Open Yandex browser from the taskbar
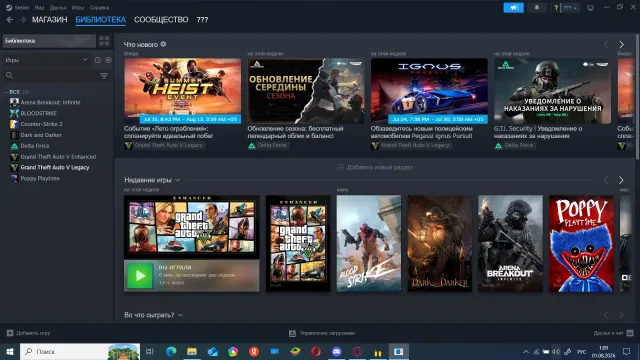This screenshot has height=360, width=640. [x=254, y=351]
